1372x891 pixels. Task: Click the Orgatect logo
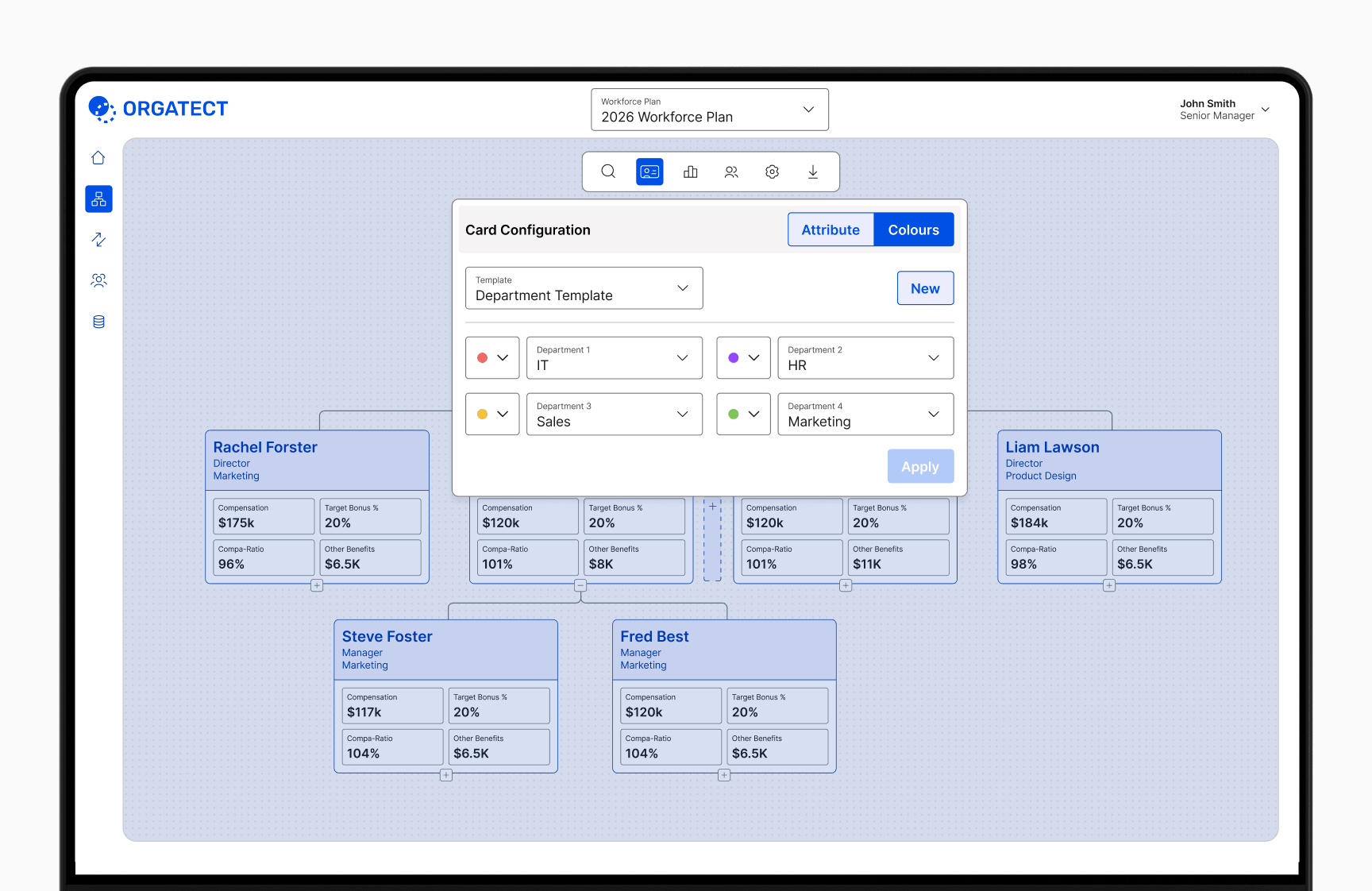point(158,109)
